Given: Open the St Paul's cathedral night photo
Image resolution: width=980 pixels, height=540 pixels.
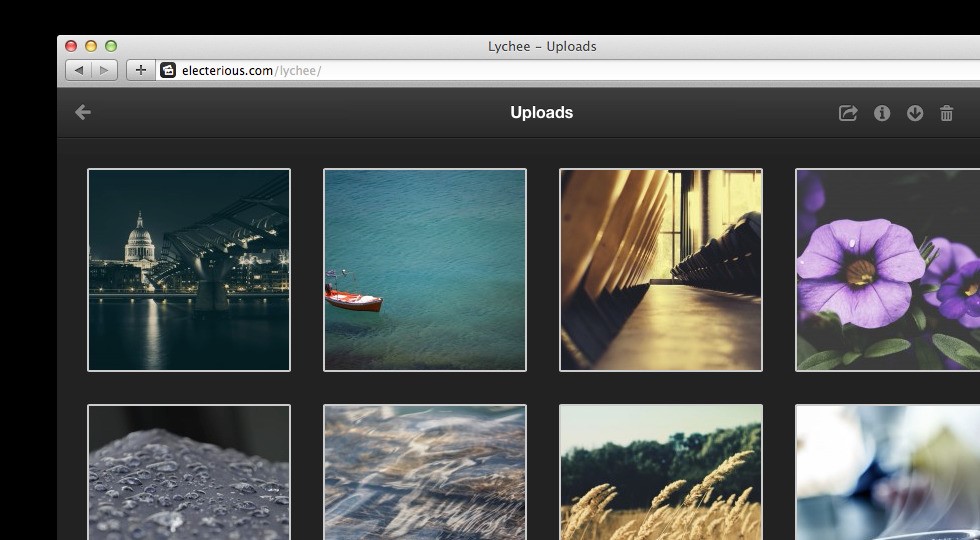Looking at the screenshot, I should point(189,270).
